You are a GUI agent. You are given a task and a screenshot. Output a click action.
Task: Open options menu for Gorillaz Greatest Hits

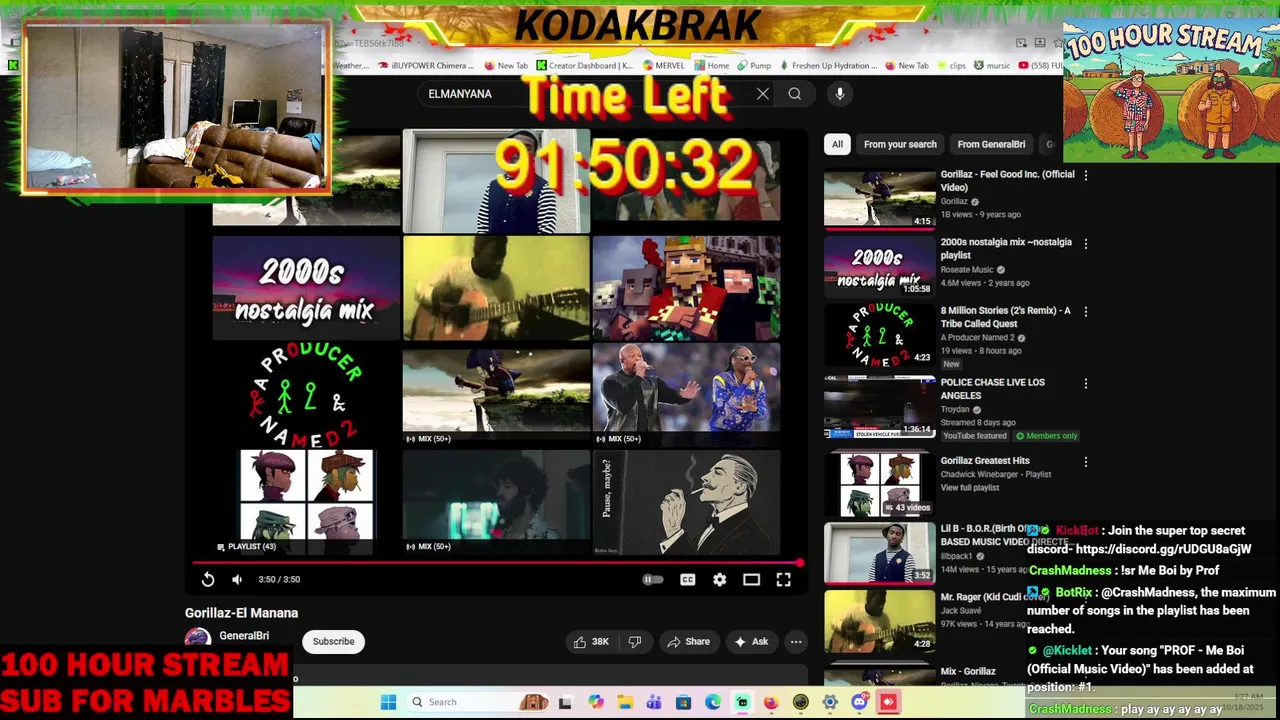(1086, 462)
